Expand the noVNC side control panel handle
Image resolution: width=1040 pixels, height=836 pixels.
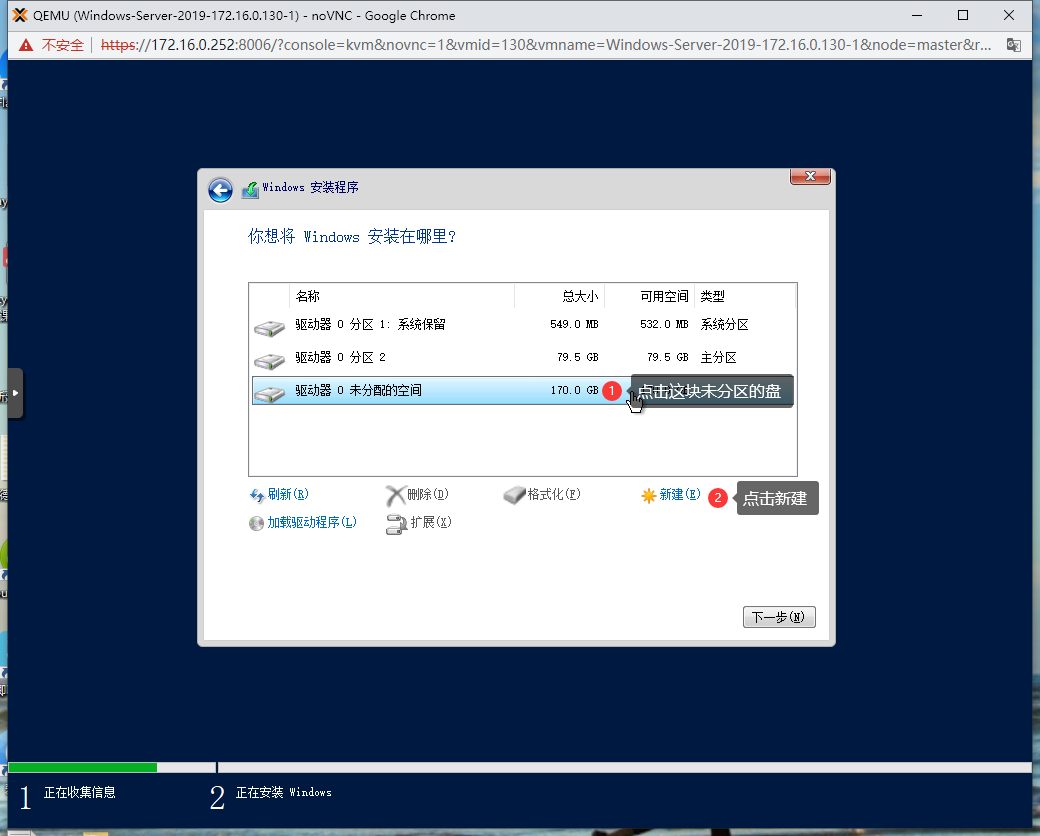pyautogui.click(x=15, y=393)
